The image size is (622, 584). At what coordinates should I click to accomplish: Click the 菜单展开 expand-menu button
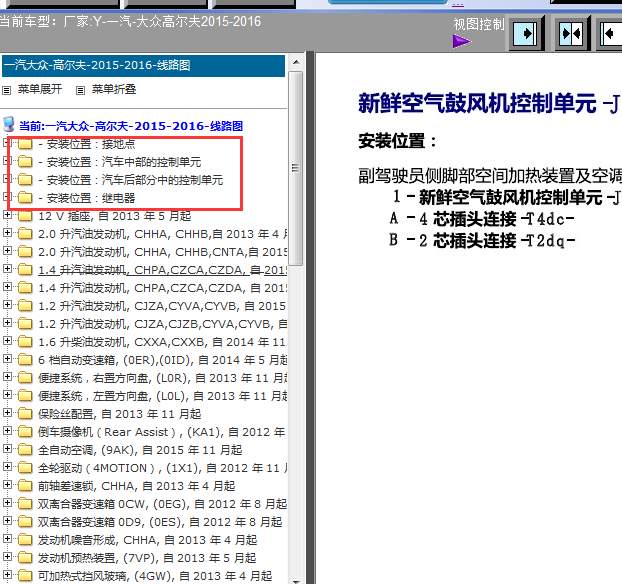coord(33,89)
